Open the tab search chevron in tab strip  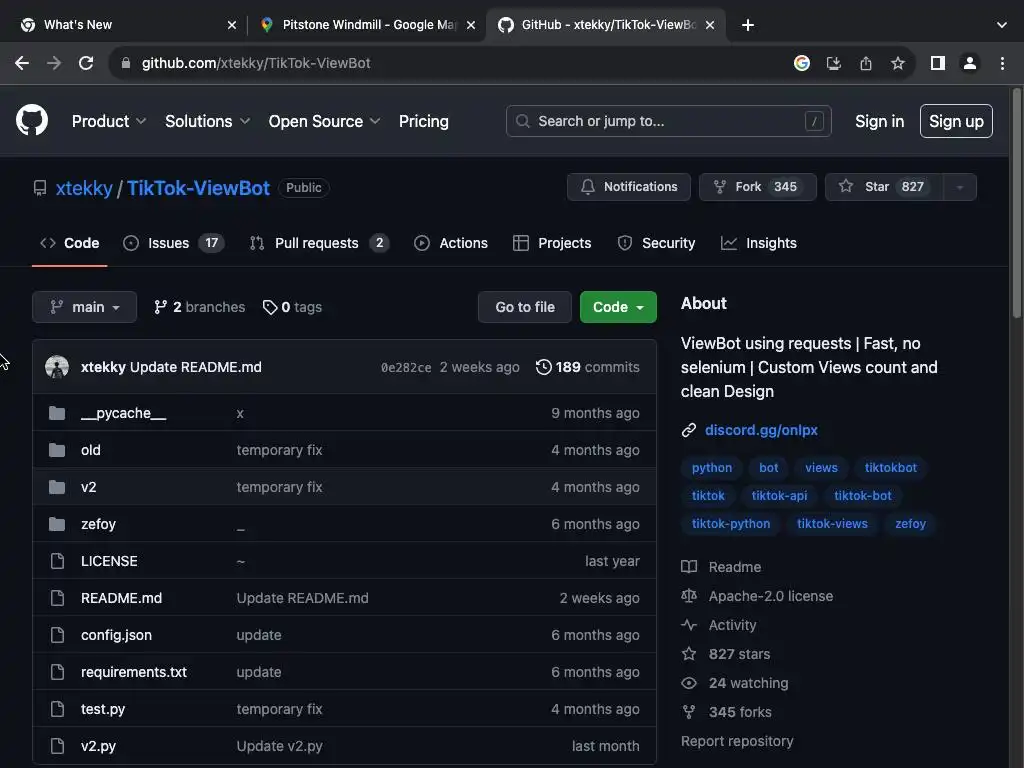click(1002, 25)
